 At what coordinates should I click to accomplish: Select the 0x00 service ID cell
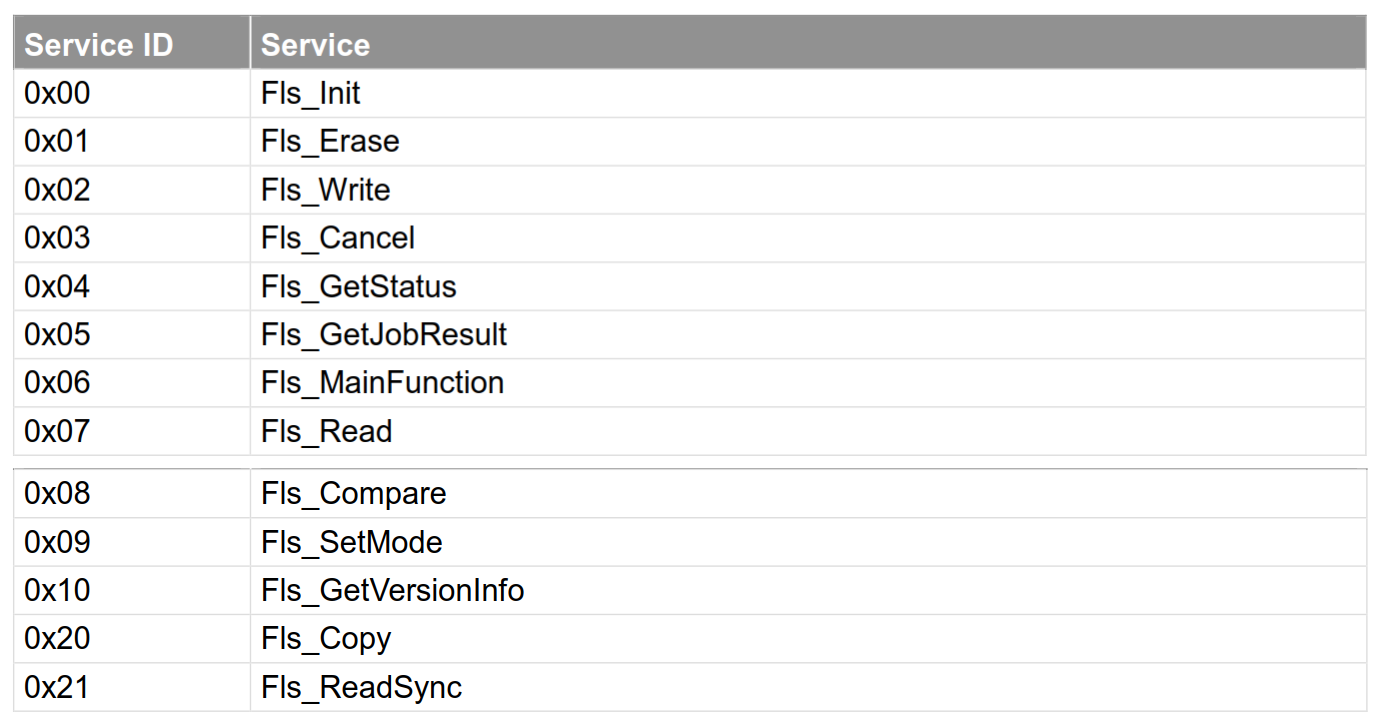132,94
